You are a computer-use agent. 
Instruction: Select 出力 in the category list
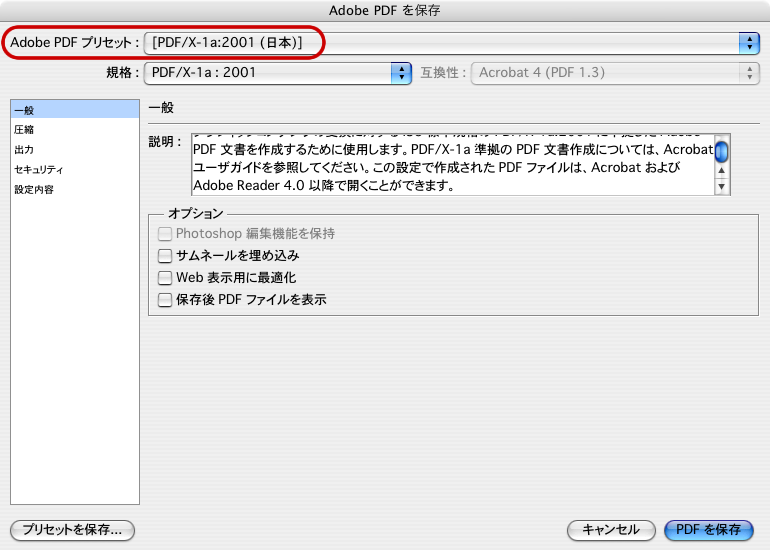click(x=75, y=149)
